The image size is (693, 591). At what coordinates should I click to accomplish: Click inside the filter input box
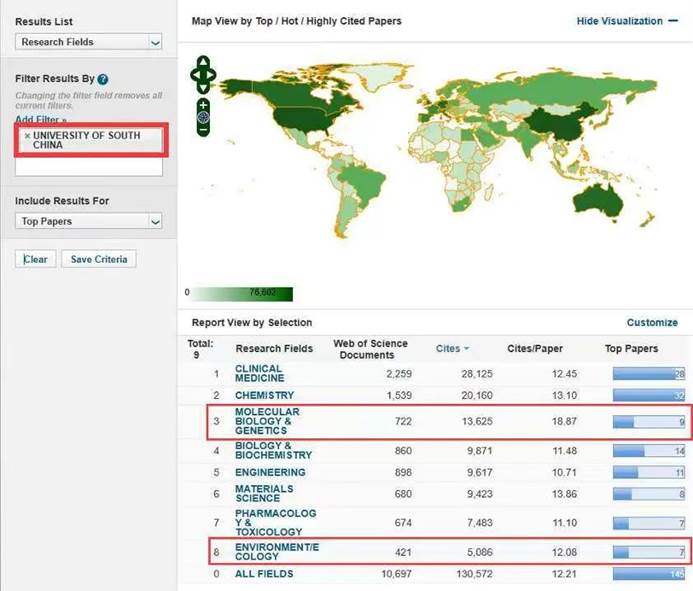88,168
